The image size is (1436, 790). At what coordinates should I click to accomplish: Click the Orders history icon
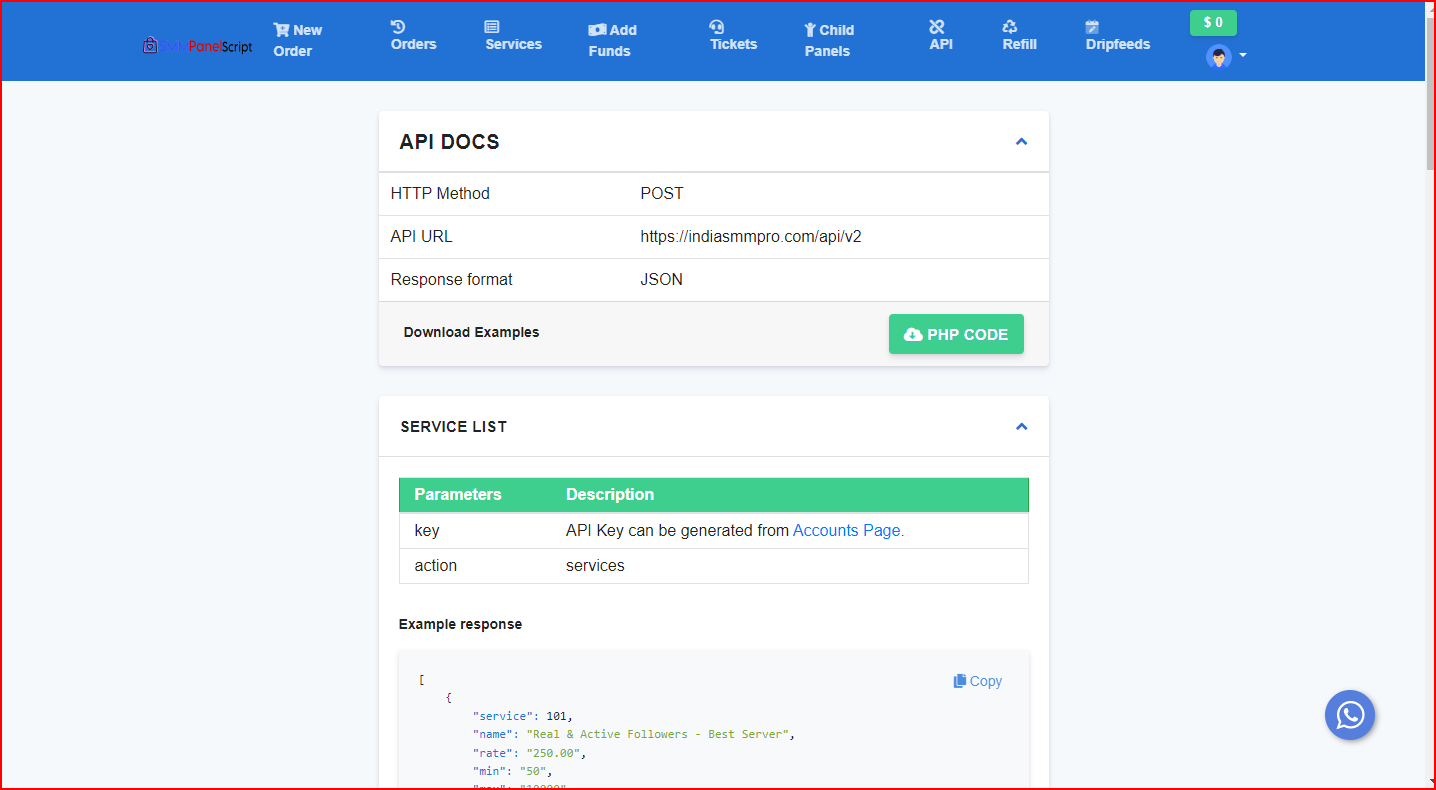[x=398, y=27]
